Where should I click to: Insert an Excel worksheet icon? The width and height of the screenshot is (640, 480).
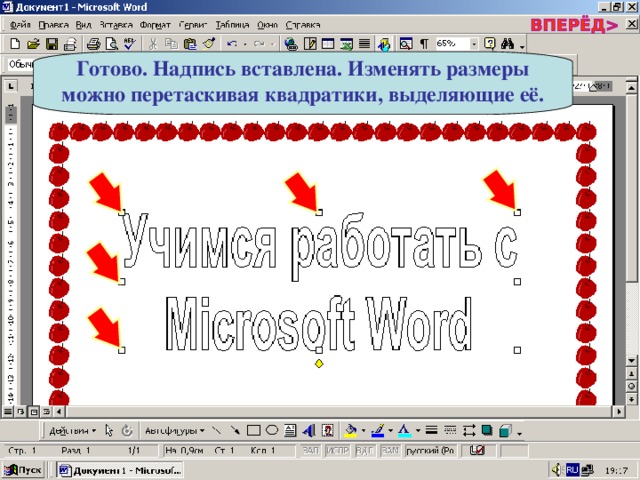(347, 43)
